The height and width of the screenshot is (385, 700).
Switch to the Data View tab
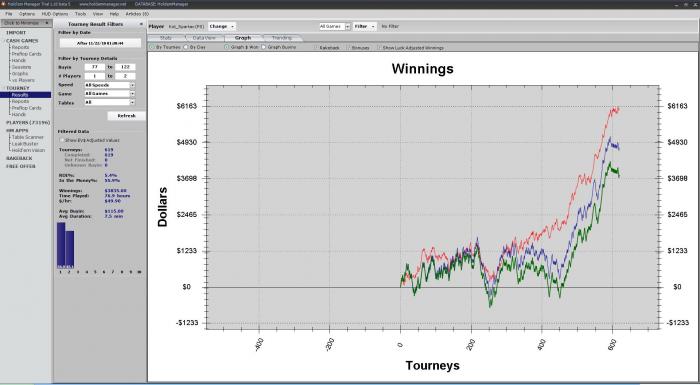click(x=204, y=38)
